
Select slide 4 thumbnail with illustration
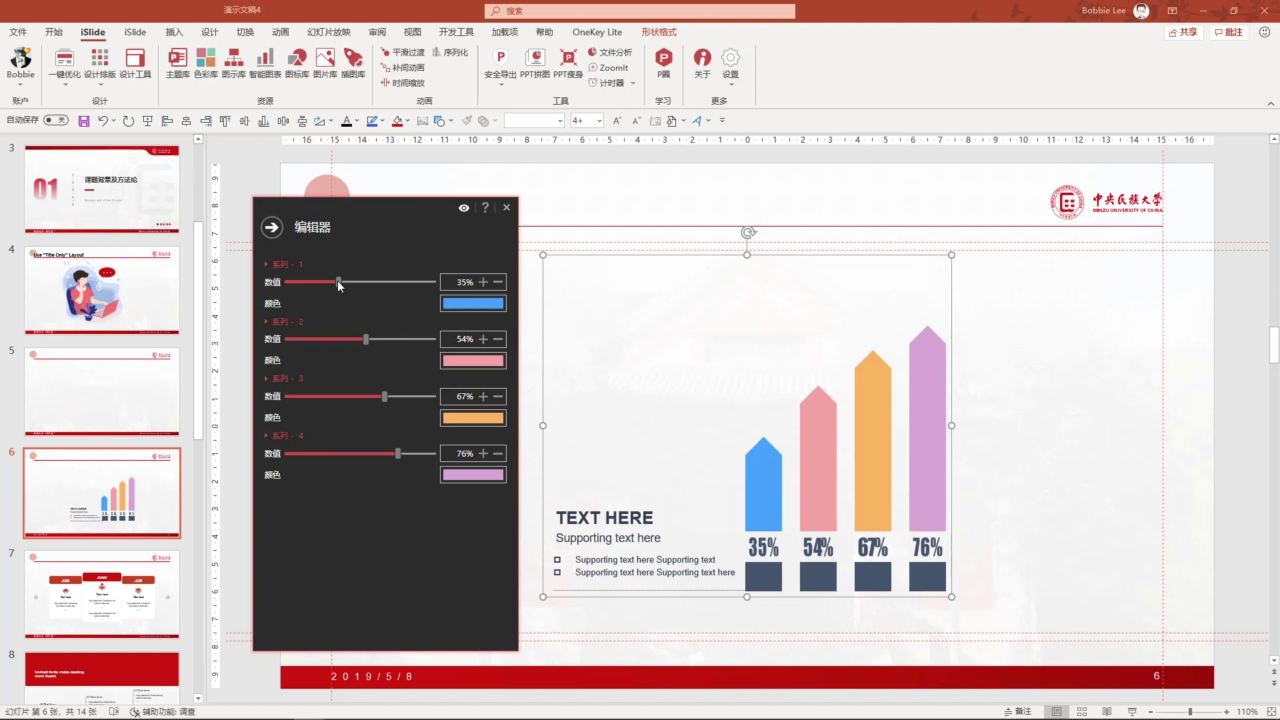click(102, 290)
